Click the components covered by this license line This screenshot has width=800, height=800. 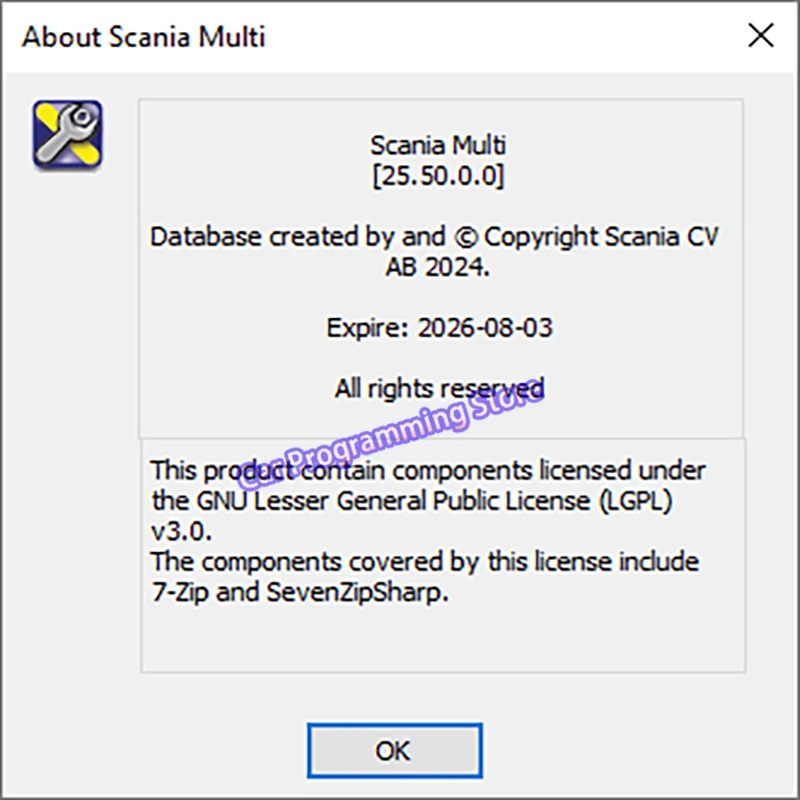coord(425,561)
